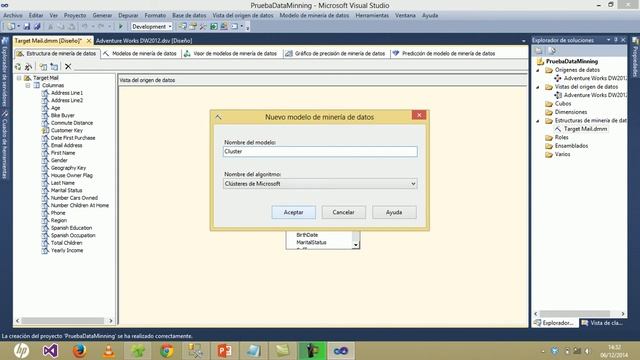Click the Delete X icon in structure toolbar

[x=68, y=67]
